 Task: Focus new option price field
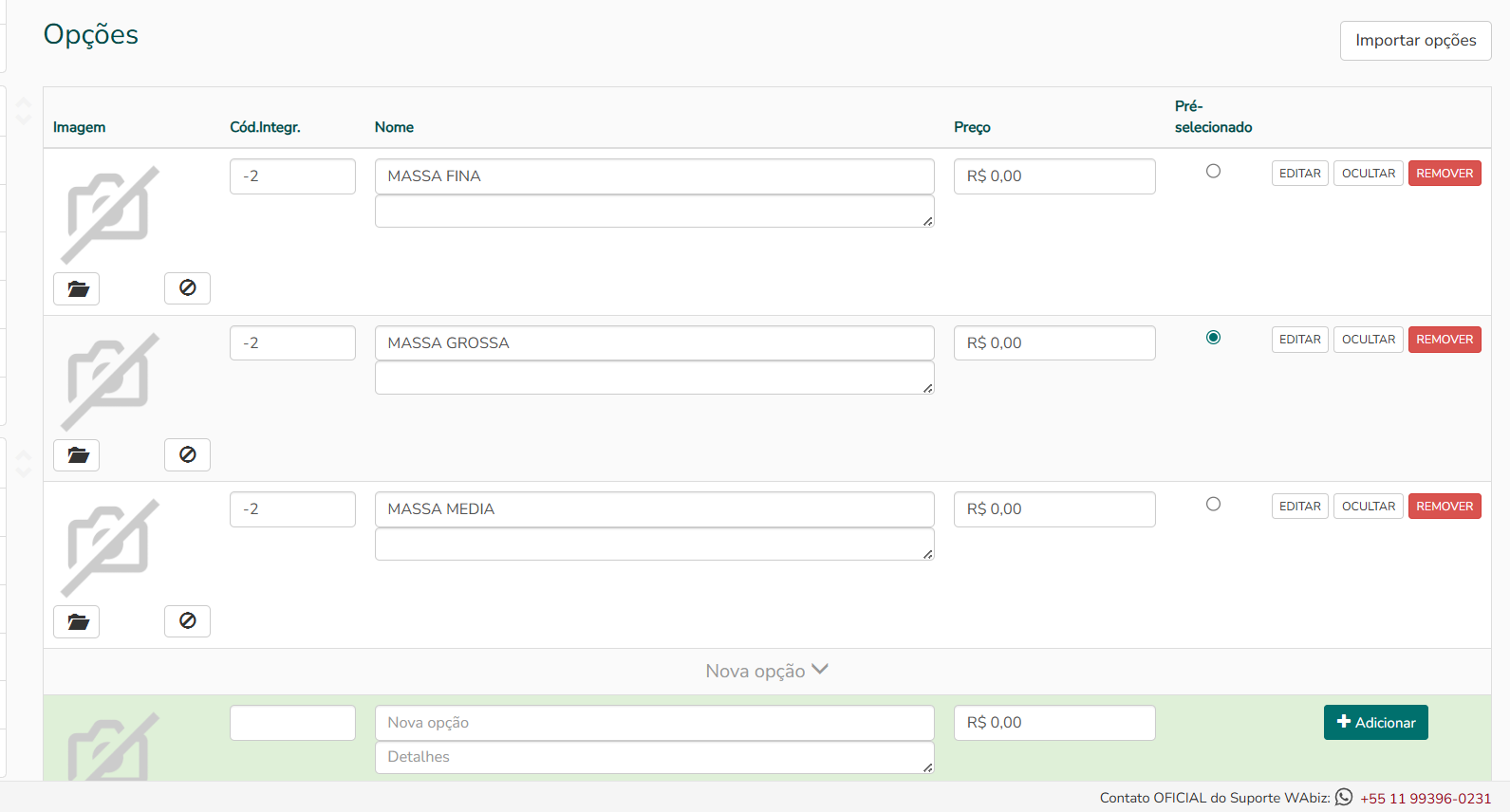1054,723
